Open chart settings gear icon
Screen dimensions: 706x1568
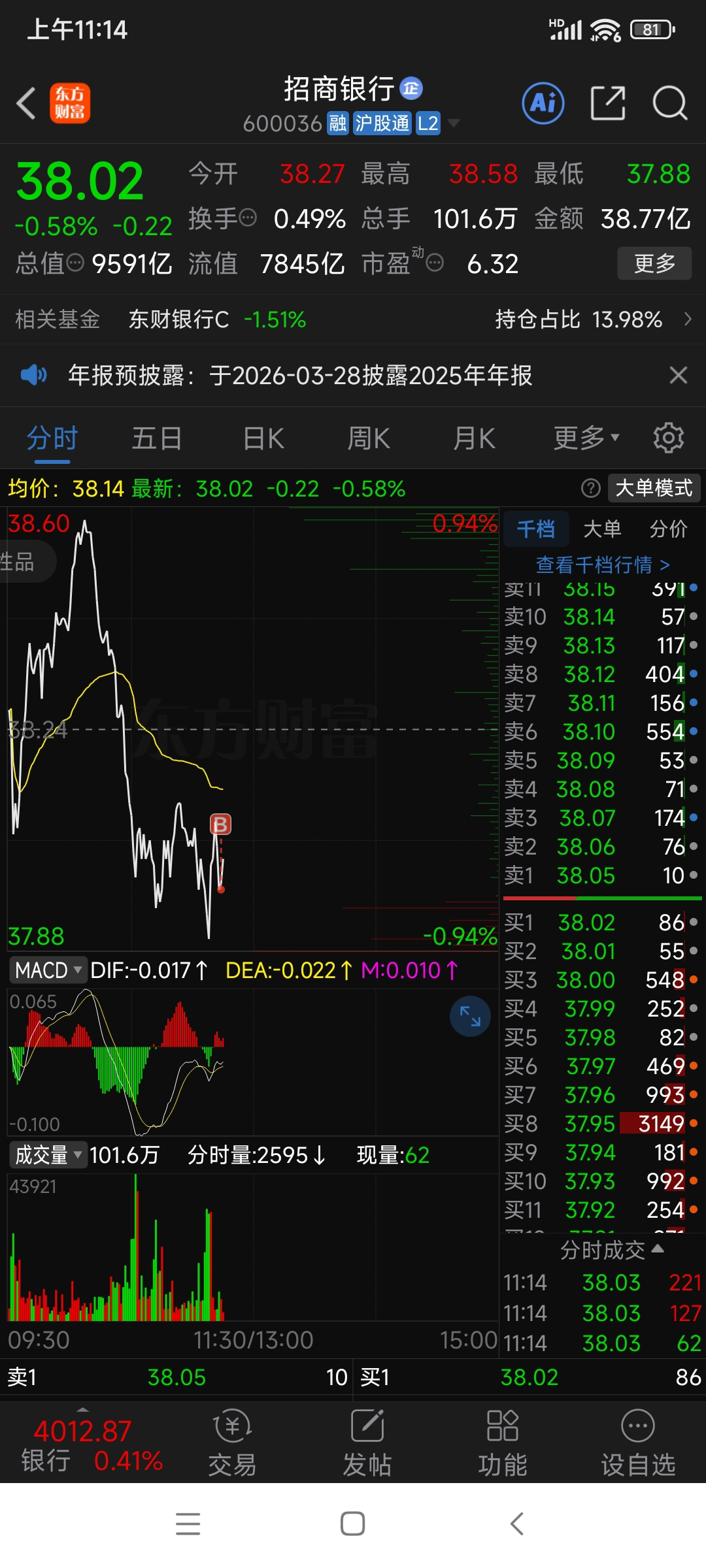[x=668, y=438]
